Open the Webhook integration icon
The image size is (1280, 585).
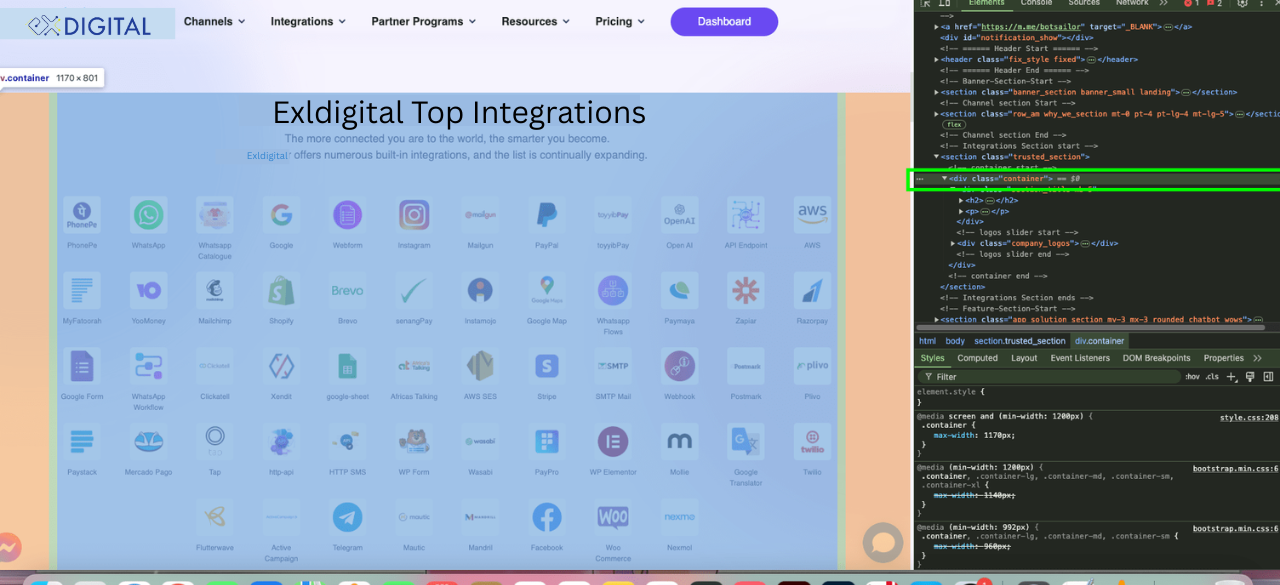(680, 366)
